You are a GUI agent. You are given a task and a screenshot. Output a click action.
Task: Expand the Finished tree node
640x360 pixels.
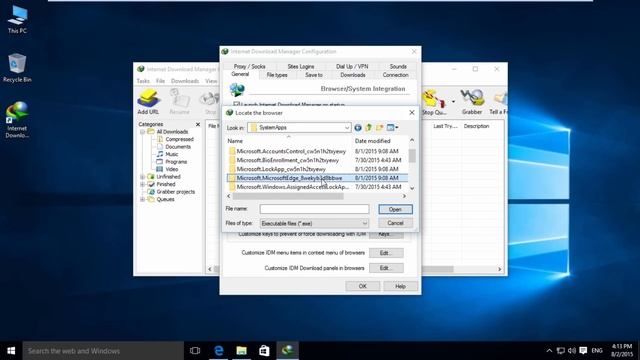[x=142, y=184]
